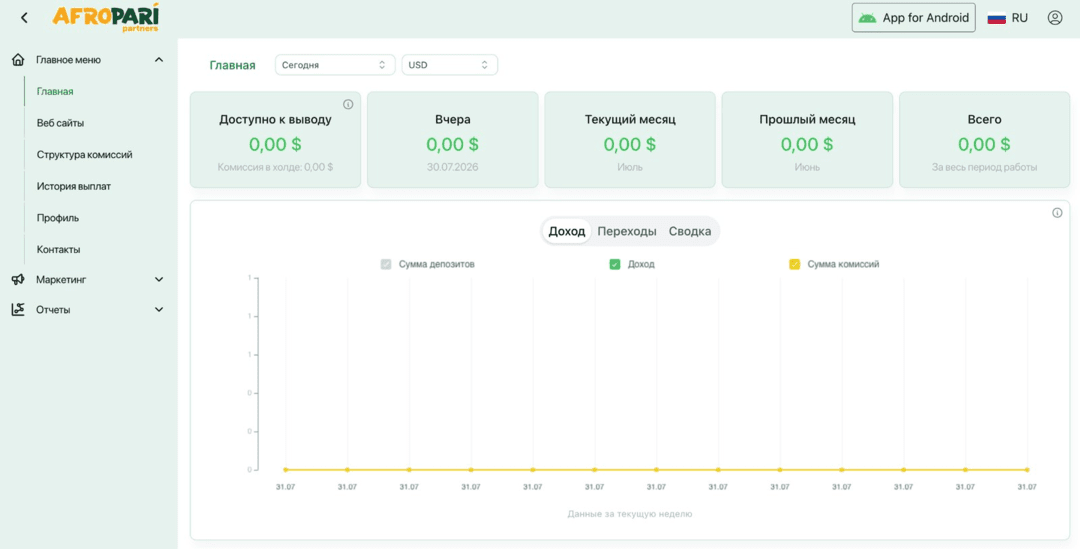Open the USD currency dropdown
The image size is (1080, 549).
coord(449,65)
